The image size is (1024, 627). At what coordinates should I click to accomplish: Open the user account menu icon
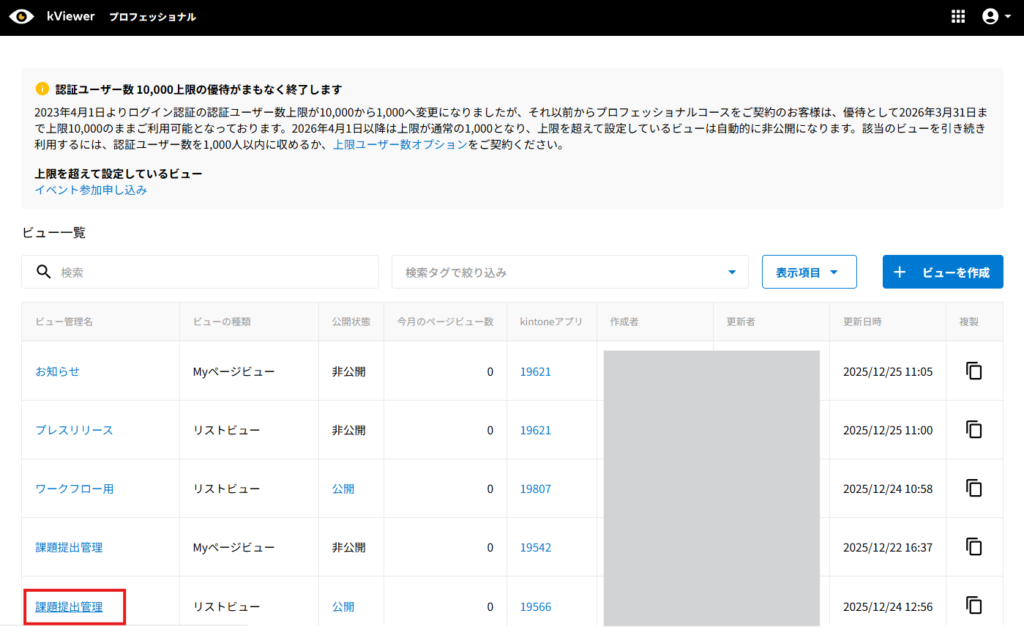point(990,17)
